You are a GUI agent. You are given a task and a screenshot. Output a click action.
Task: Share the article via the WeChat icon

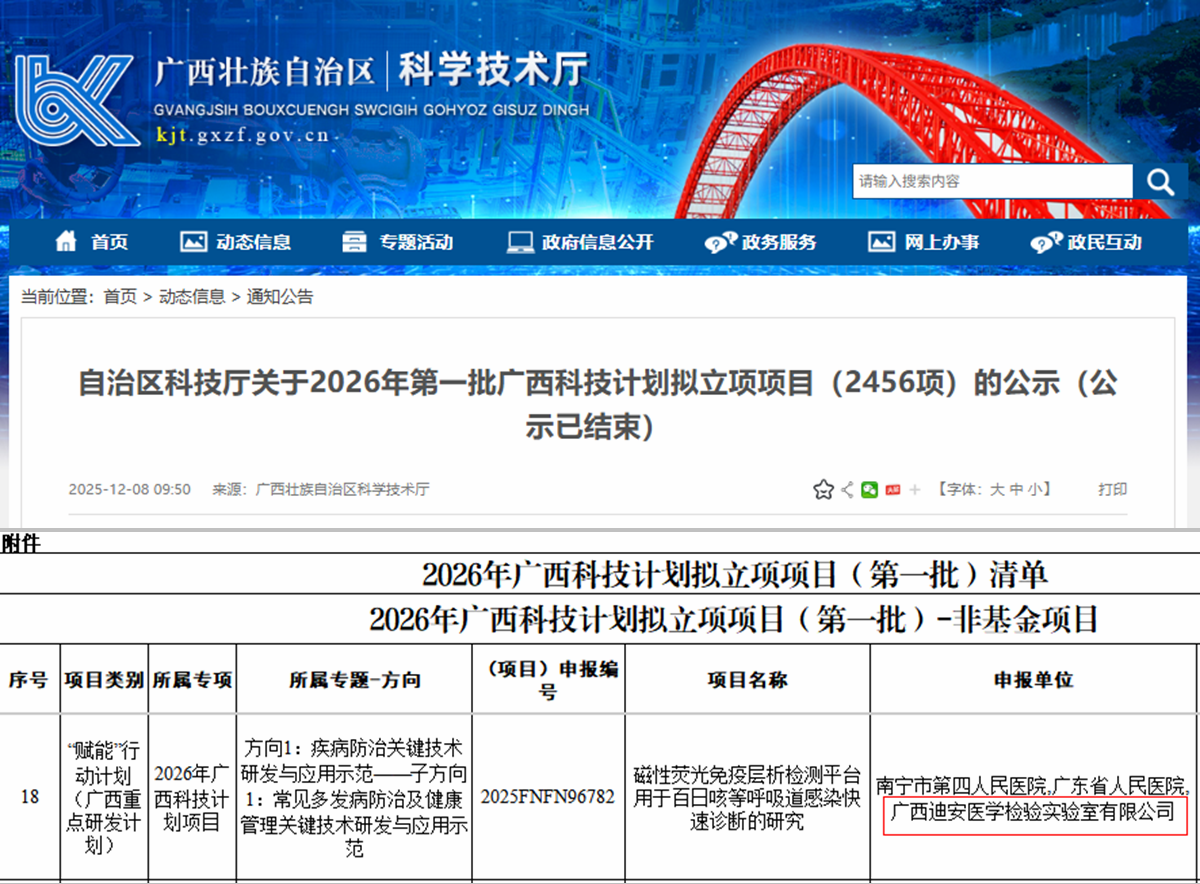coord(870,490)
